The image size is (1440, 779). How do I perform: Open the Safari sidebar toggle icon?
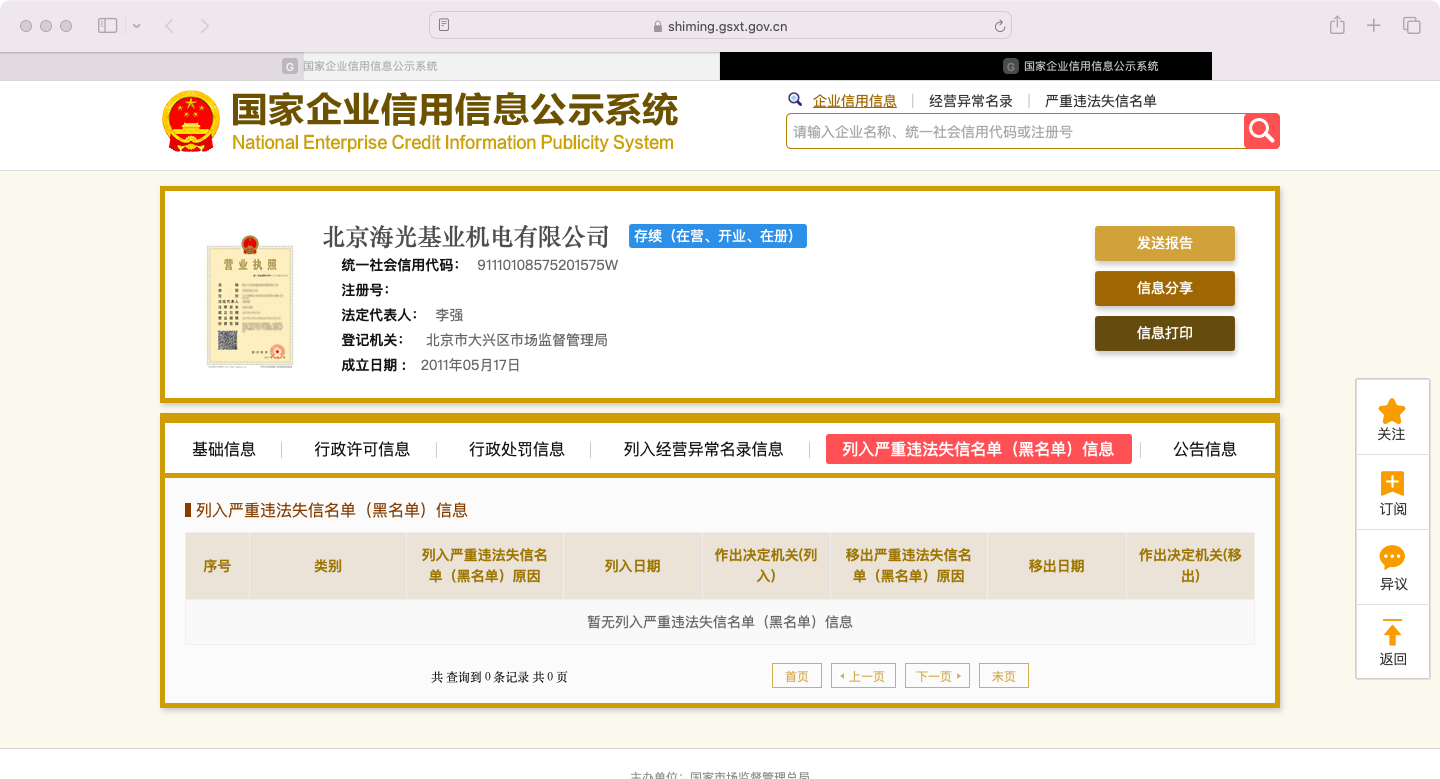[x=108, y=26]
